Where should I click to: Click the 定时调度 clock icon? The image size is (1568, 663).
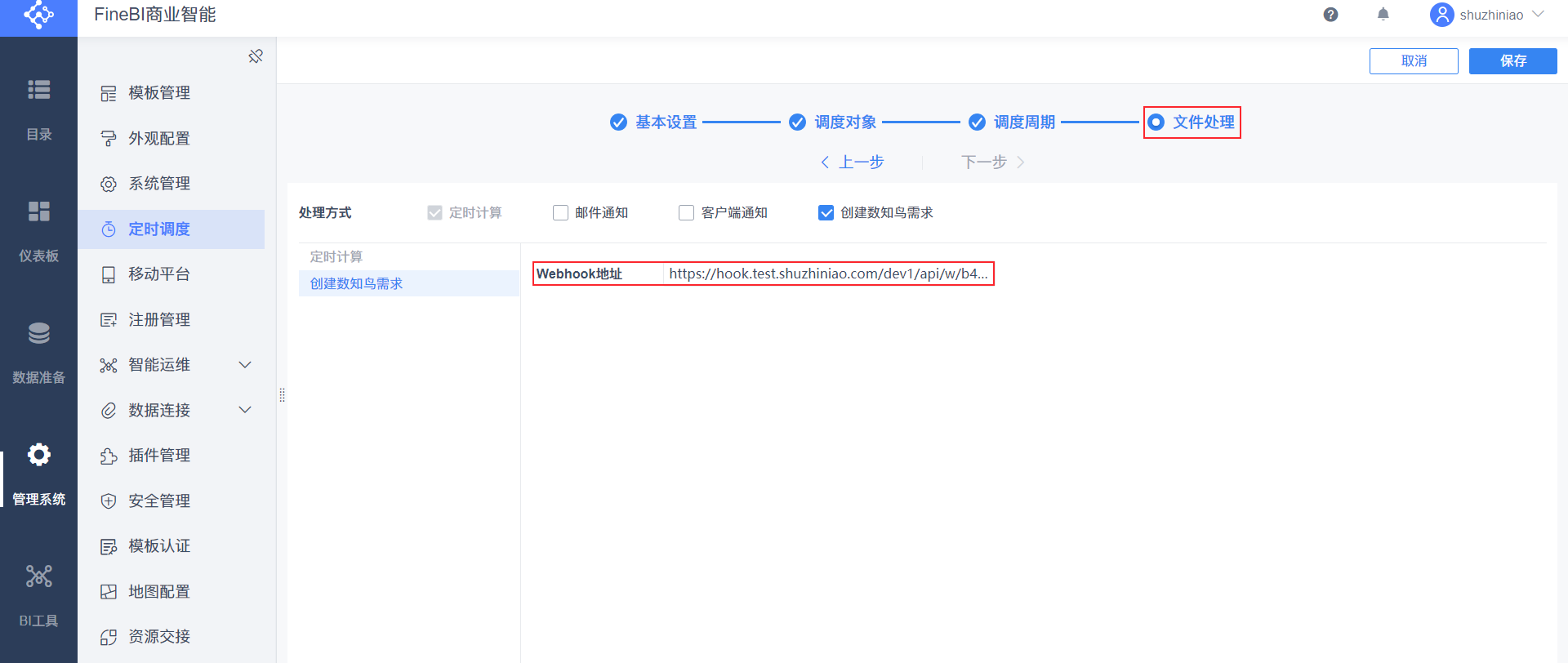pyautogui.click(x=108, y=229)
